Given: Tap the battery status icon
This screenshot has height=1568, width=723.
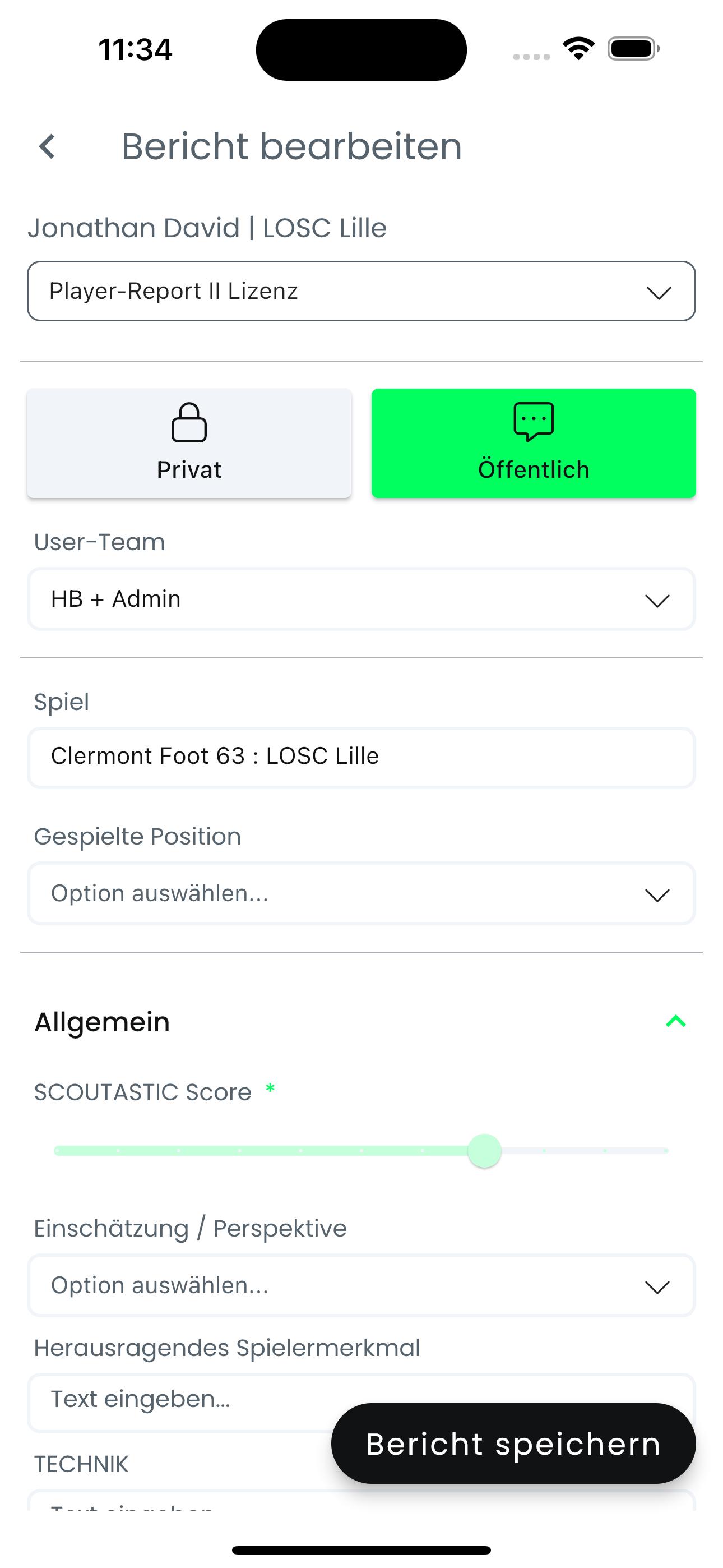Looking at the screenshot, I should point(633,49).
